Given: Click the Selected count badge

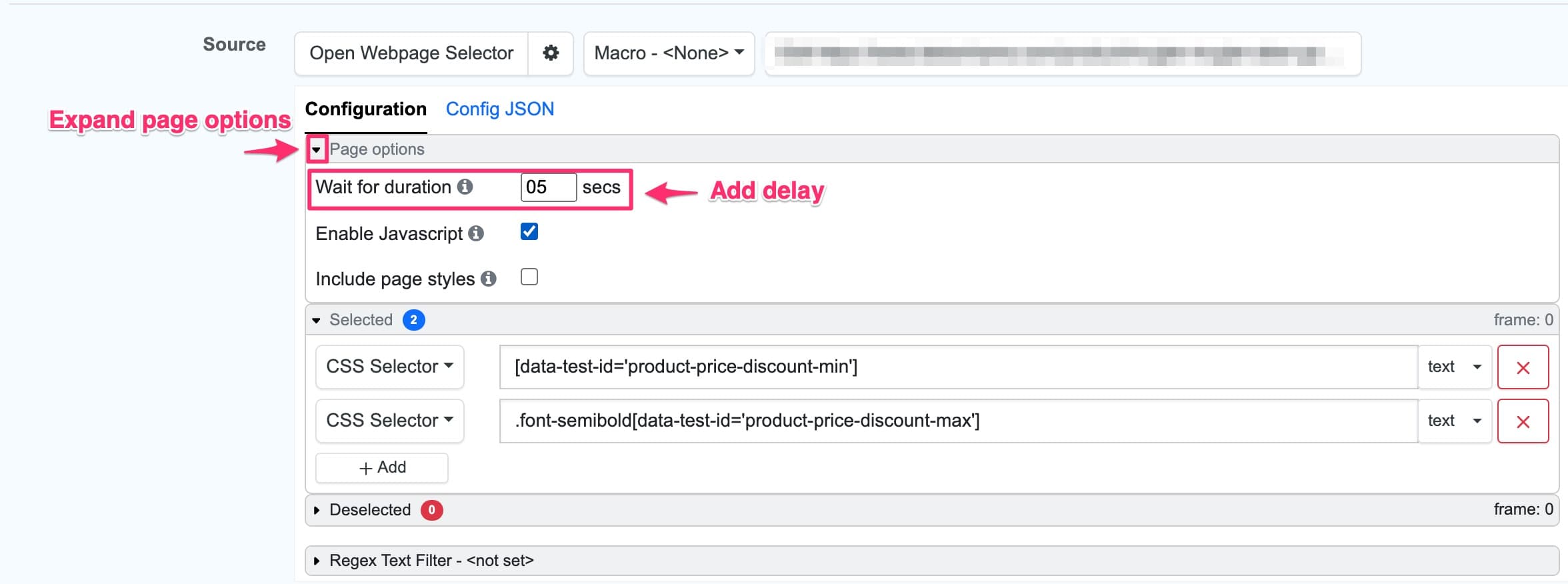Looking at the screenshot, I should pyautogui.click(x=413, y=319).
